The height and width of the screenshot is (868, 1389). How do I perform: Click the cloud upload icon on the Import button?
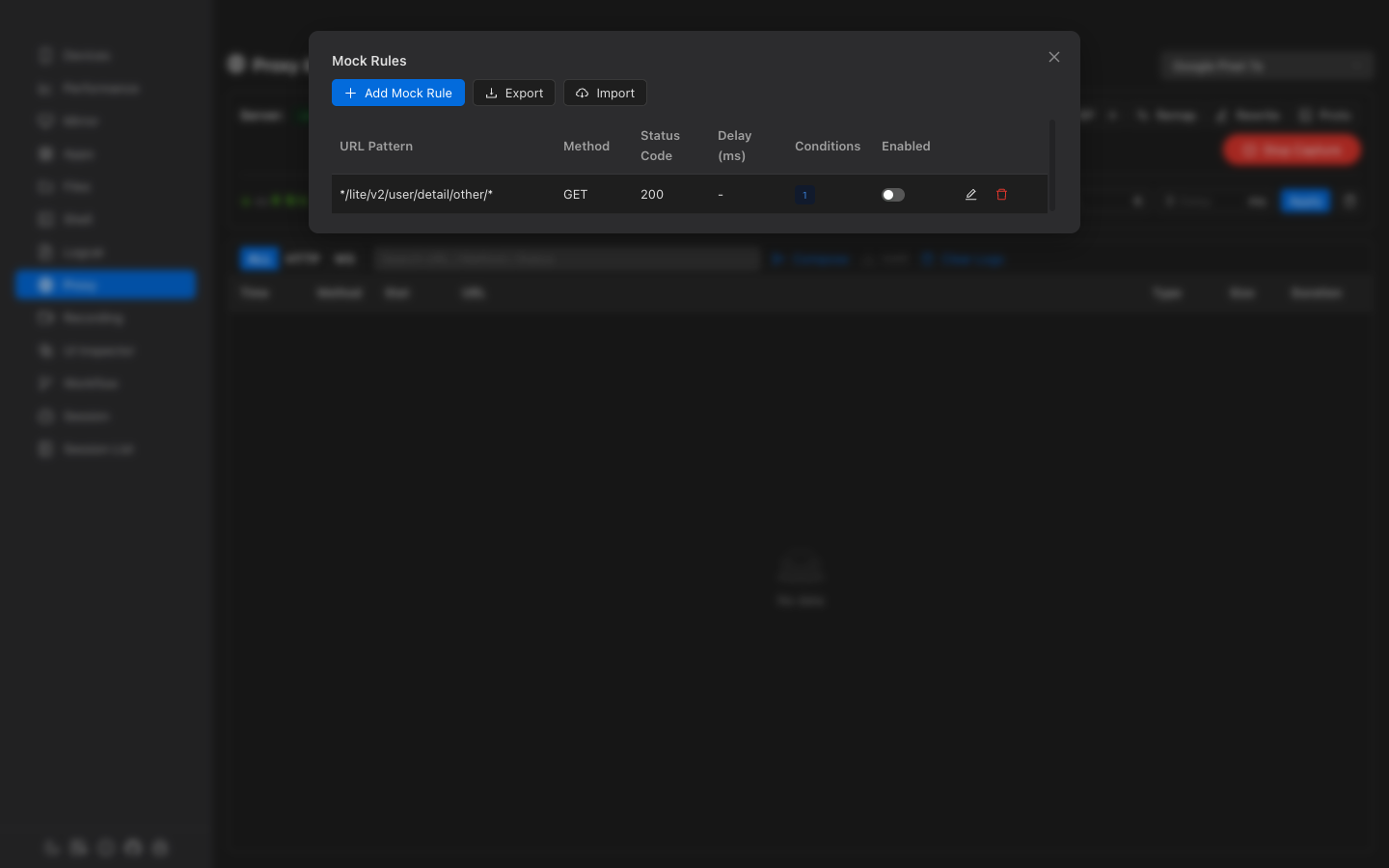[582, 93]
